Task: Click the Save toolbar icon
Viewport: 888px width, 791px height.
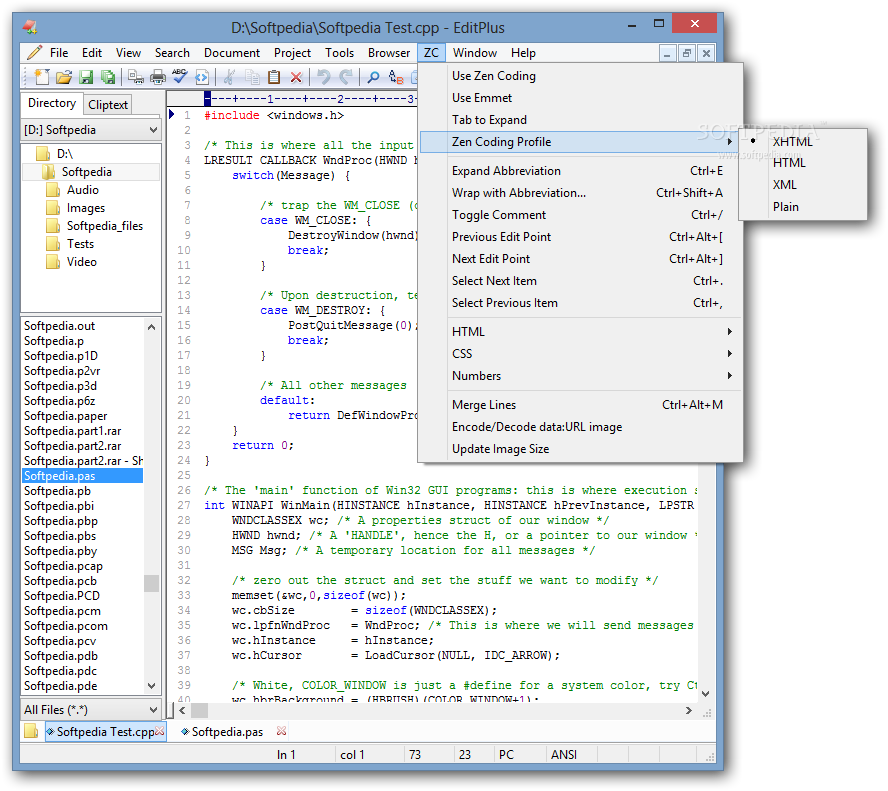Action: click(86, 76)
